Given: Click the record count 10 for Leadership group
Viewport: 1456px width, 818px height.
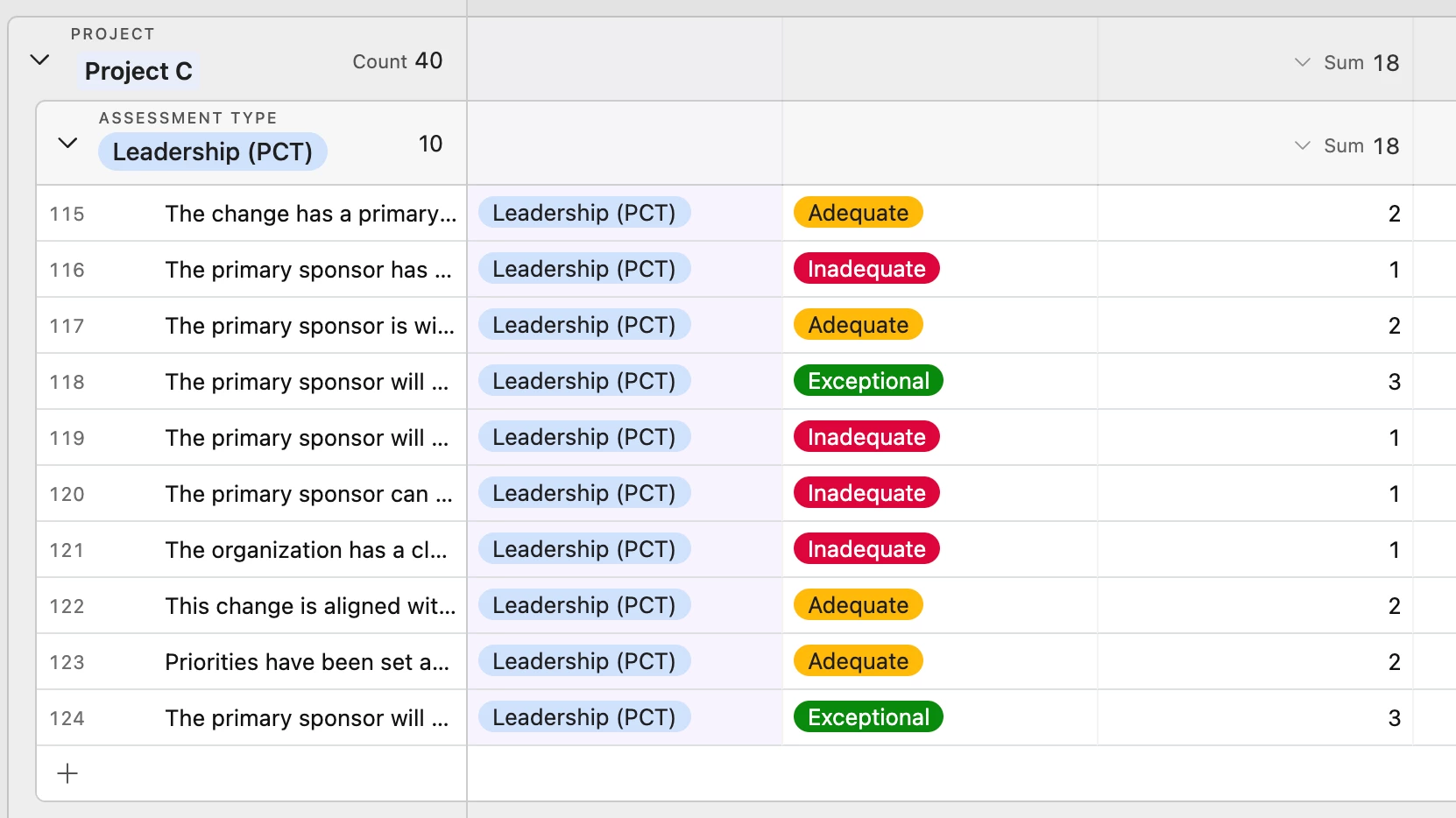Looking at the screenshot, I should tap(430, 144).
